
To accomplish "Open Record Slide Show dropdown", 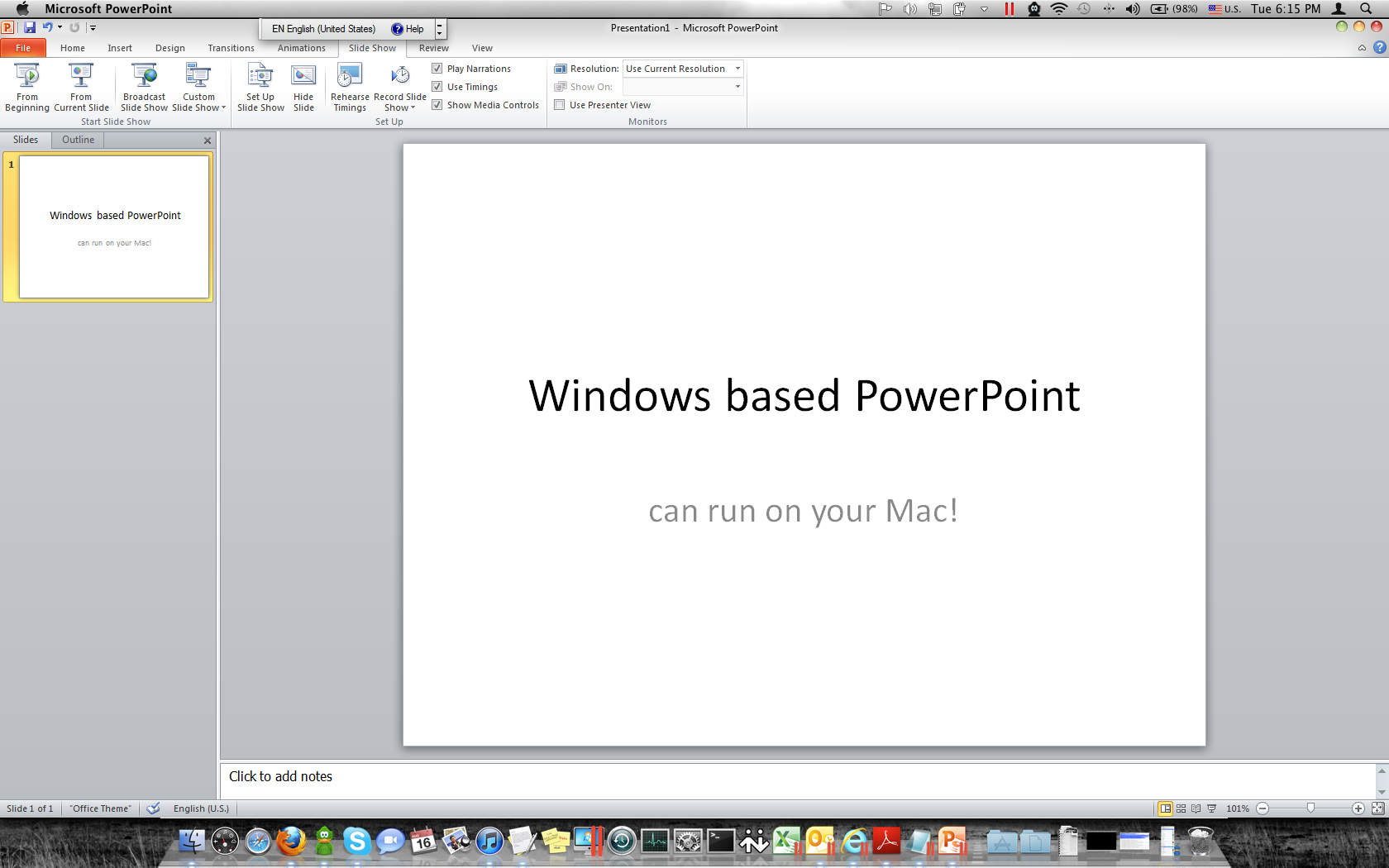I will pos(400,87).
